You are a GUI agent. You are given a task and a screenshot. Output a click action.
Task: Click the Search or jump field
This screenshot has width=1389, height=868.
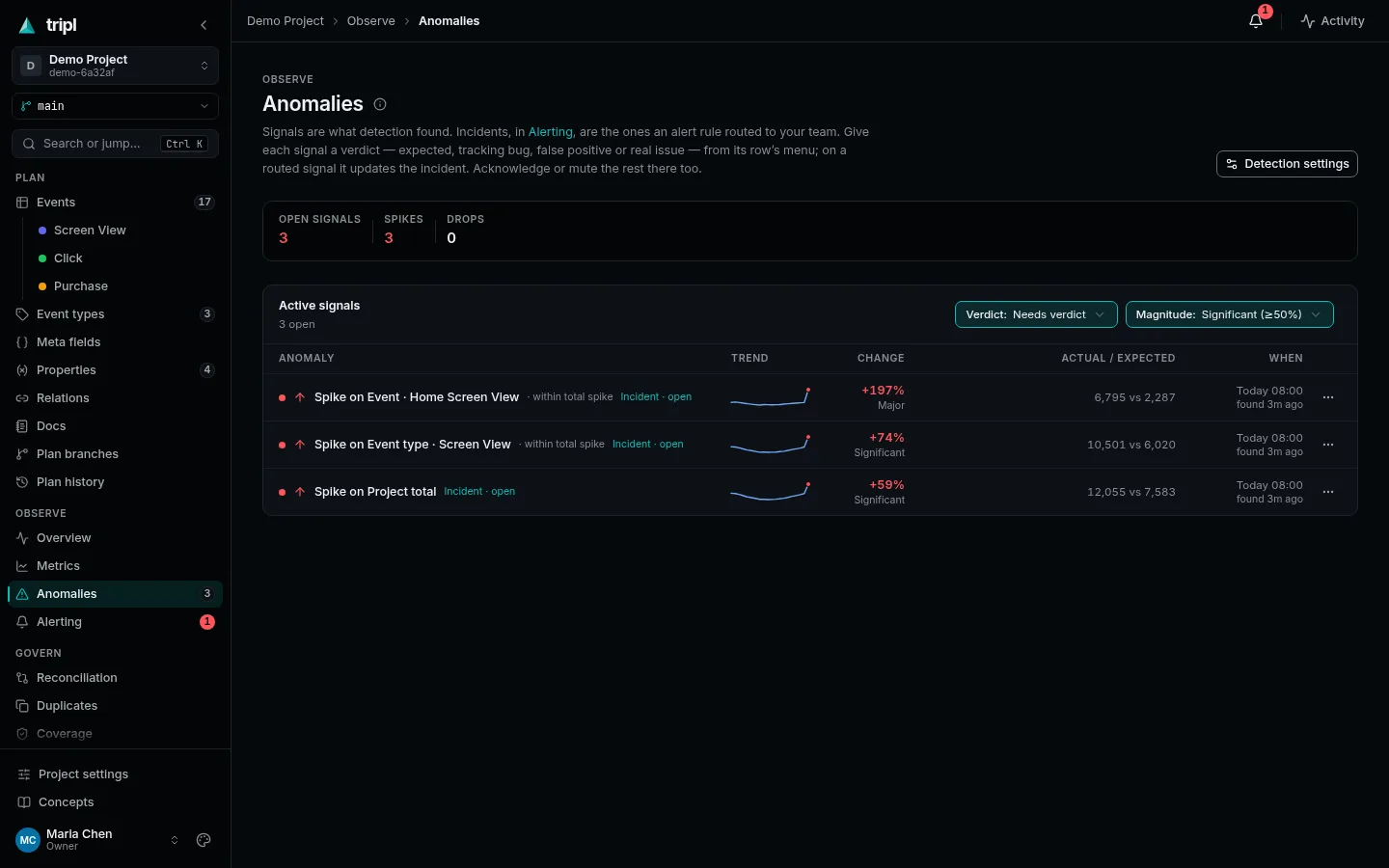115,144
